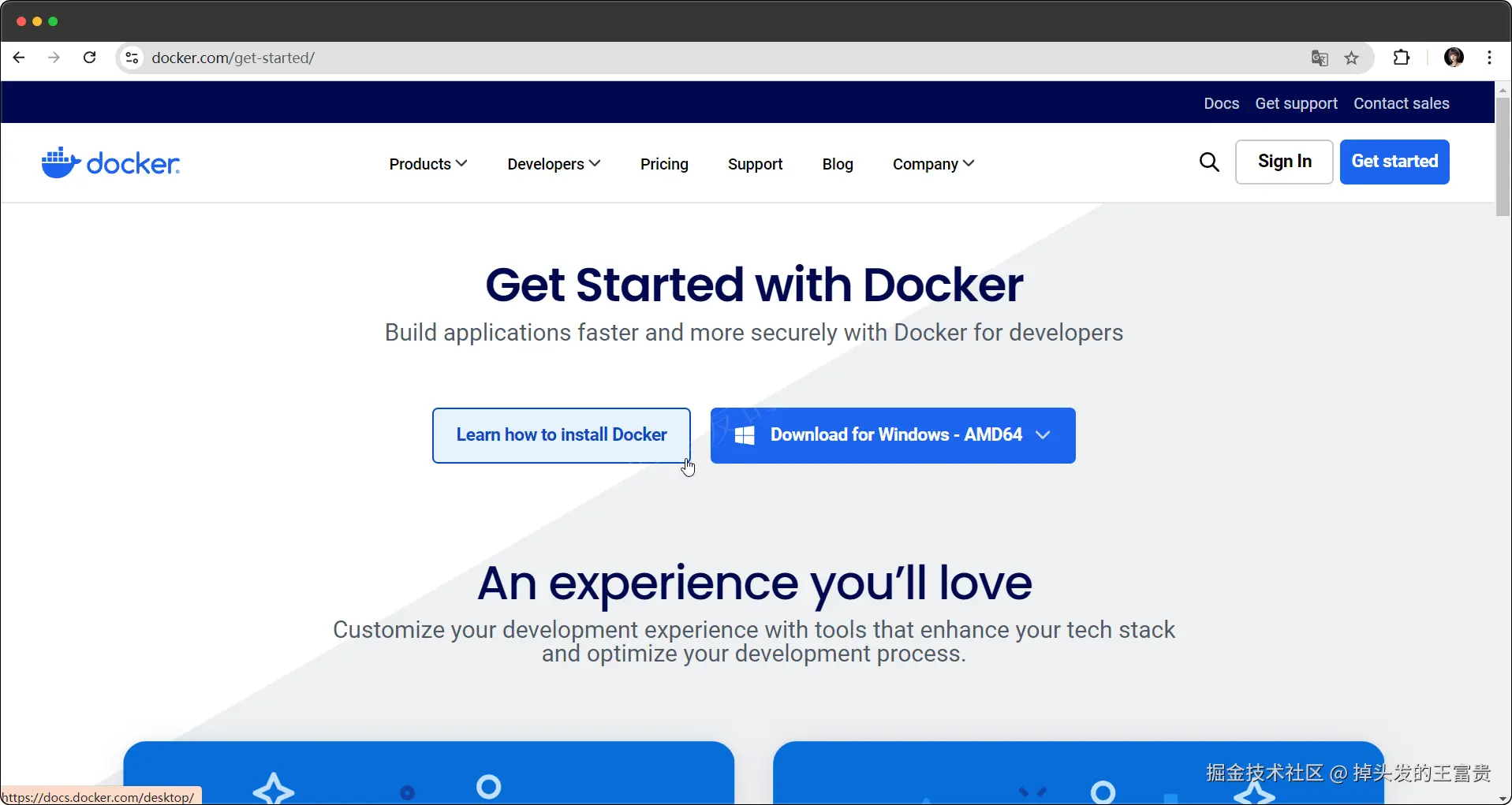Open the Pricing page
Image resolution: width=1512 pixels, height=805 pixels.
coord(664,164)
